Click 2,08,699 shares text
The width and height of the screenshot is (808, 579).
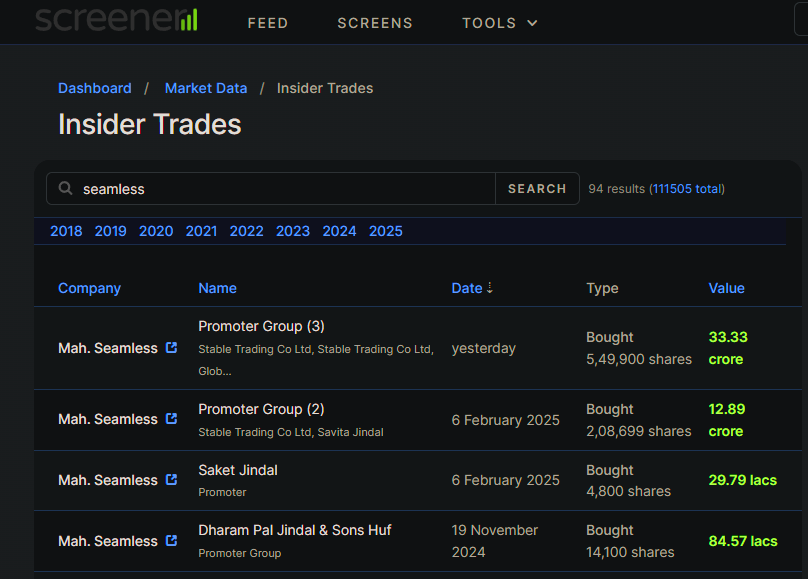(x=639, y=431)
